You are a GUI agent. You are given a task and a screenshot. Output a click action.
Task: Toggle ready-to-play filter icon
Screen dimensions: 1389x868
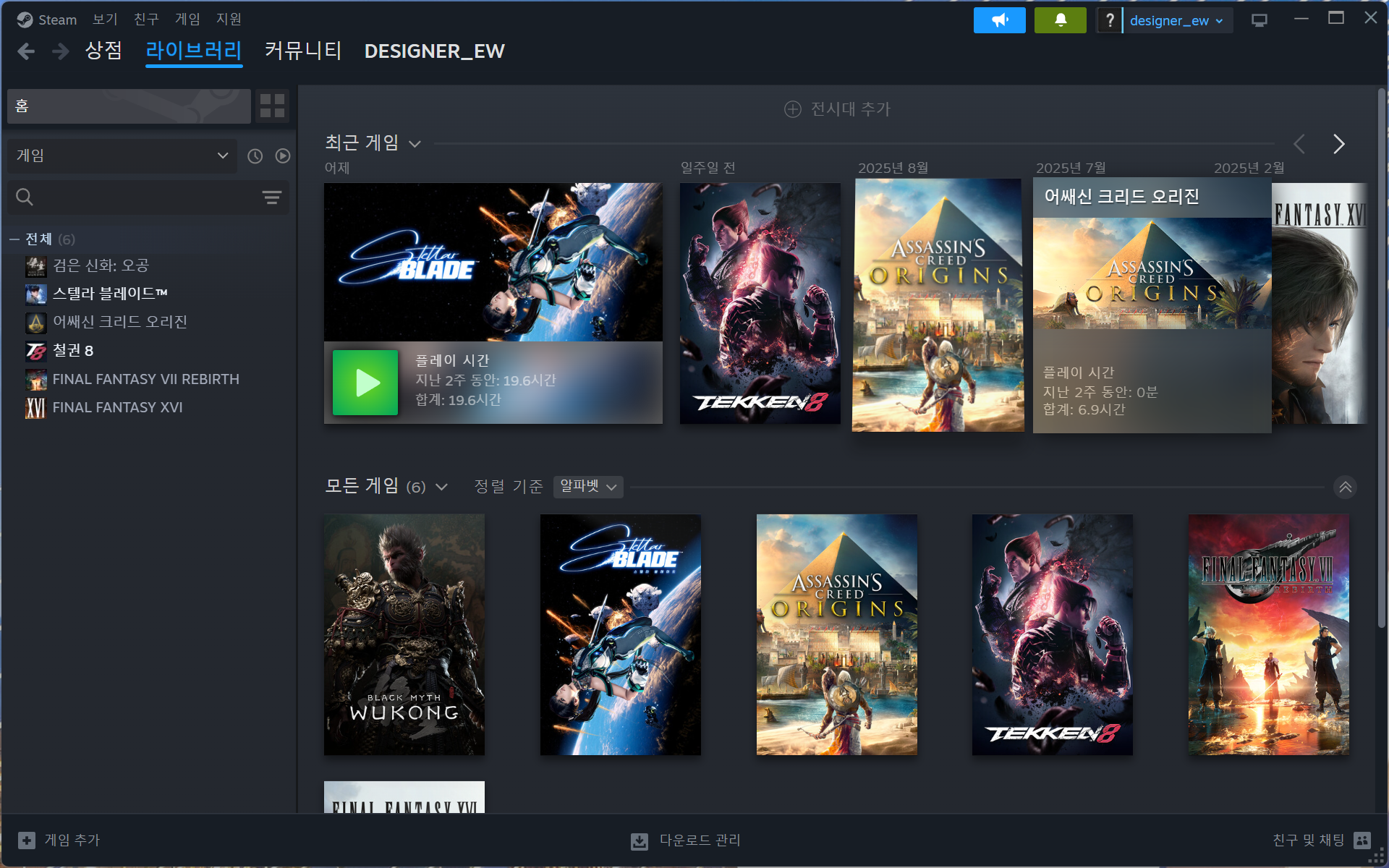pyautogui.click(x=283, y=156)
